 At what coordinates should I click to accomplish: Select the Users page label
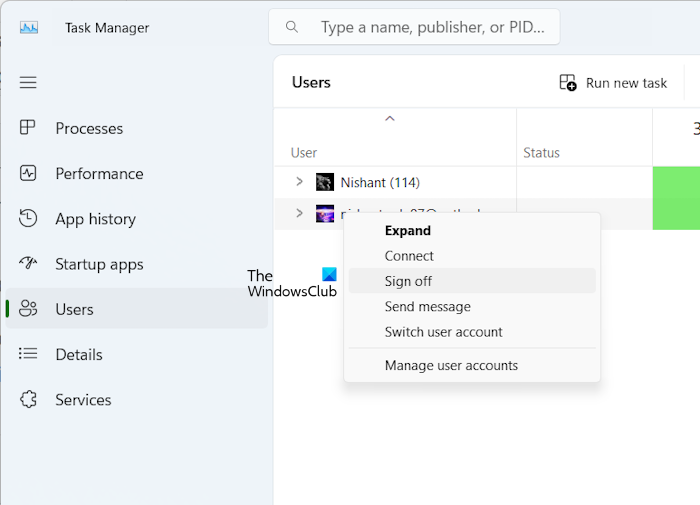(x=74, y=309)
